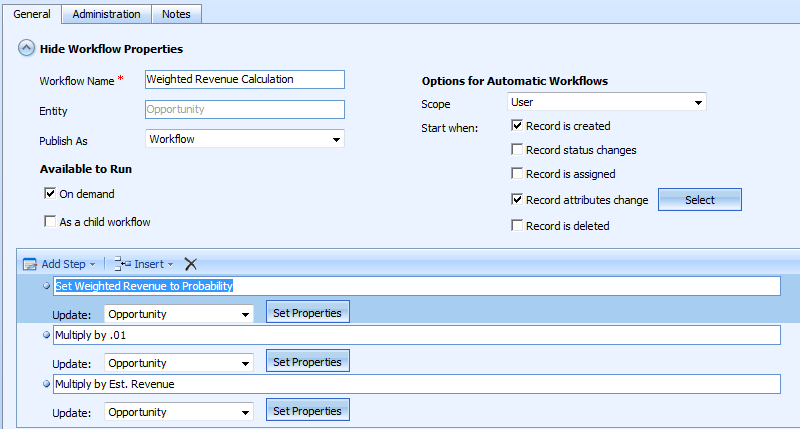Click Select button for record attributes
The width and height of the screenshot is (800, 429).
click(x=699, y=200)
